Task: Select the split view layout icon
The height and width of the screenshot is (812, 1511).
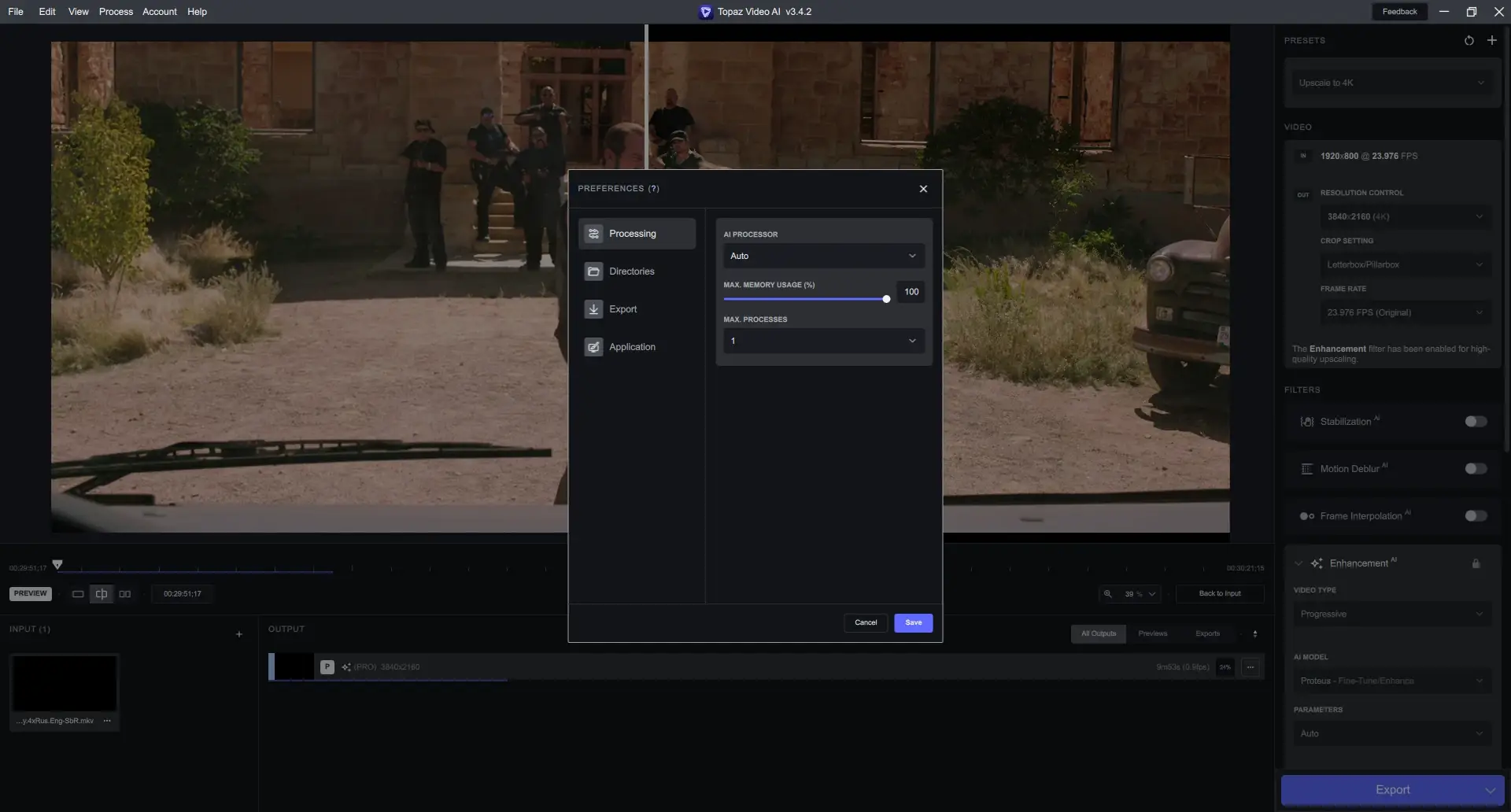Action: tap(102, 594)
